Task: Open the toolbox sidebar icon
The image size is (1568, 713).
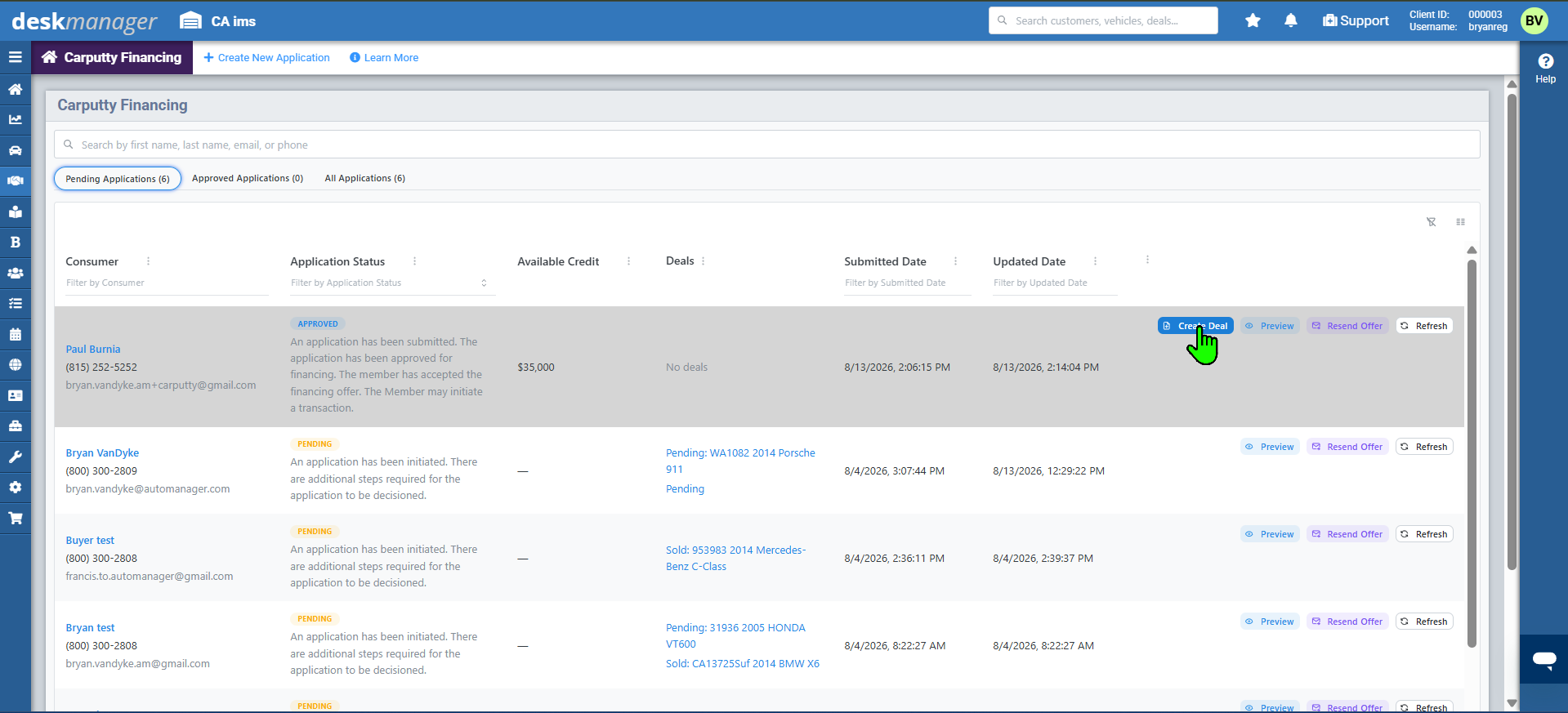Action: click(15, 426)
